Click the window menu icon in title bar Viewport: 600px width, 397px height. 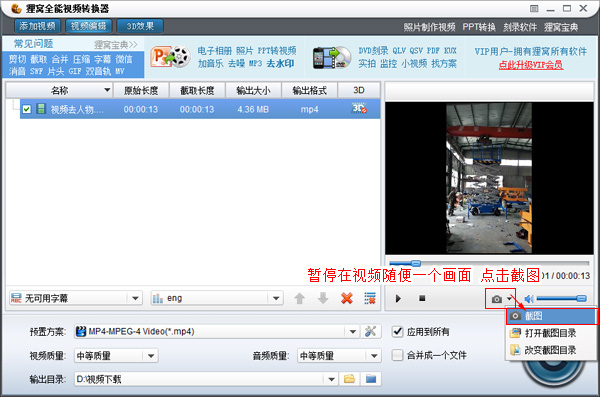pyautogui.click(x=534, y=8)
